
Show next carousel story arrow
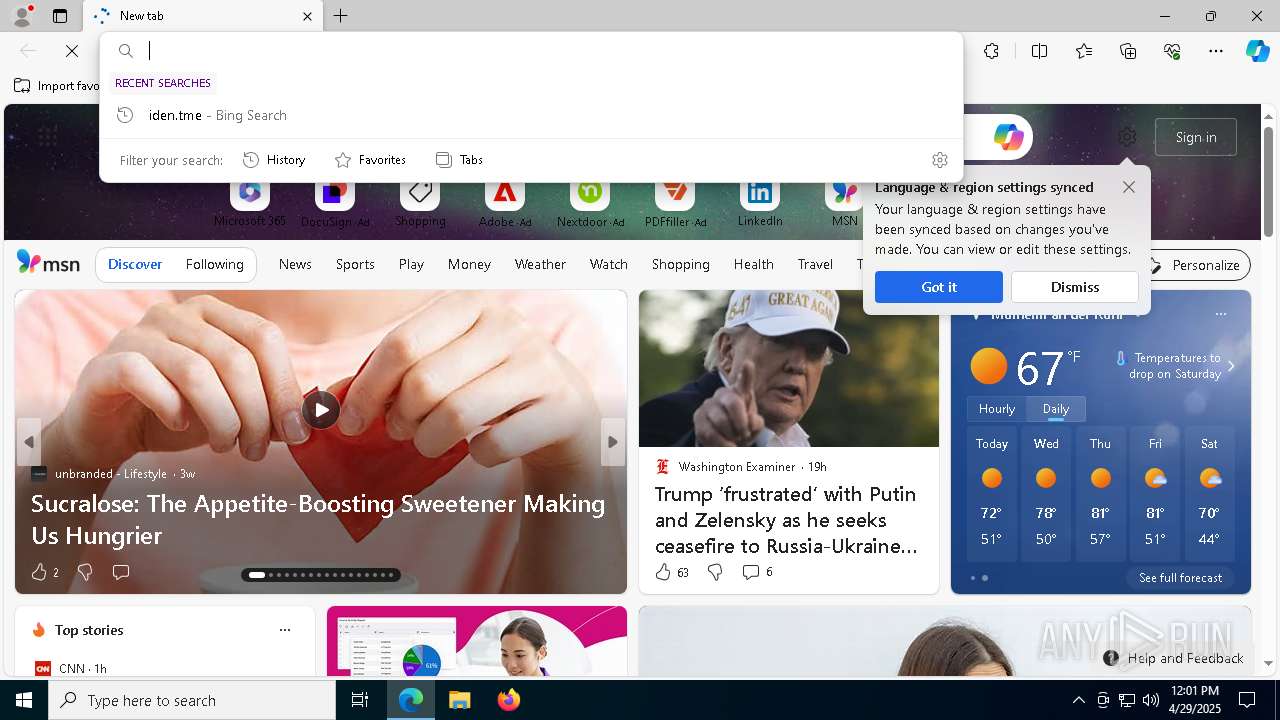(x=613, y=442)
